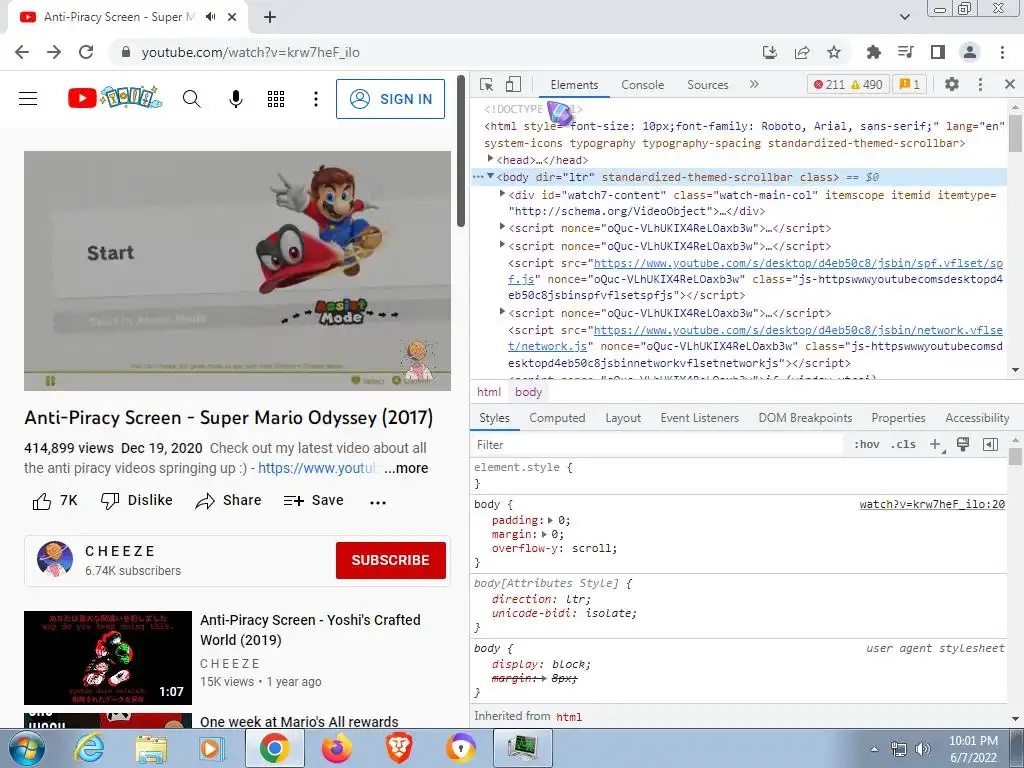Show more DevTools tabs chevron
This screenshot has height=768, width=1024.
coord(754,84)
